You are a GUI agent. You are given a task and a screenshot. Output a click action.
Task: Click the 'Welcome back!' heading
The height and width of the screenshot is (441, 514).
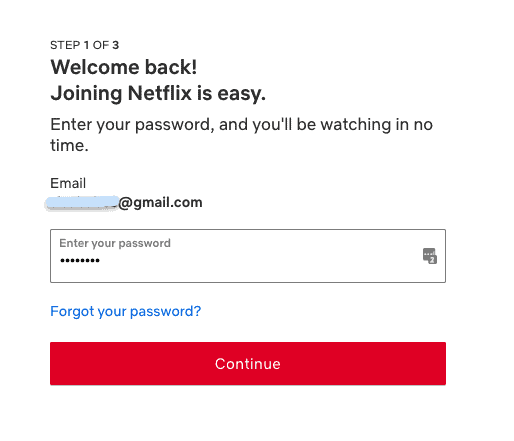coord(124,67)
